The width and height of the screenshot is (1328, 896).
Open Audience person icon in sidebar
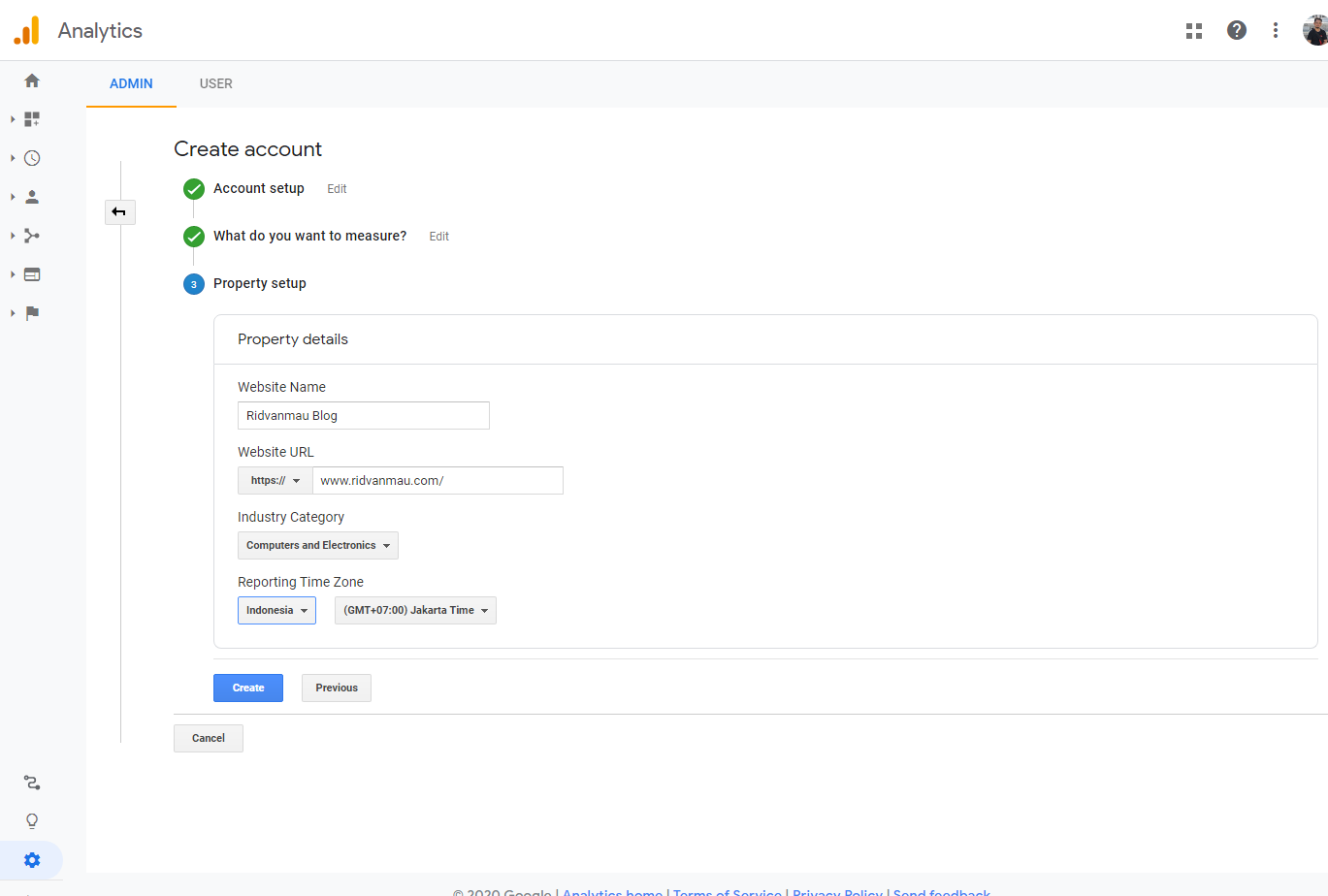point(32,197)
